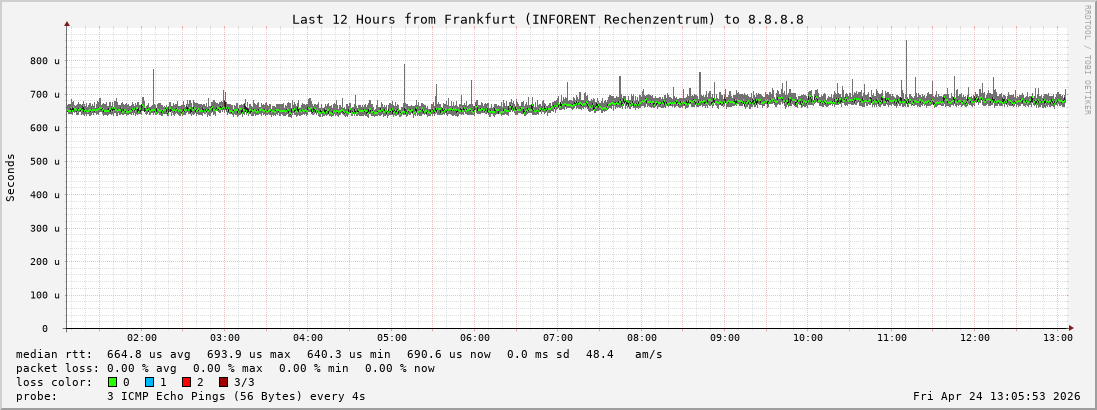The width and height of the screenshot is (1097, 410).
Task: Click the green loss color swatch for 0
Action: [112, 382]
